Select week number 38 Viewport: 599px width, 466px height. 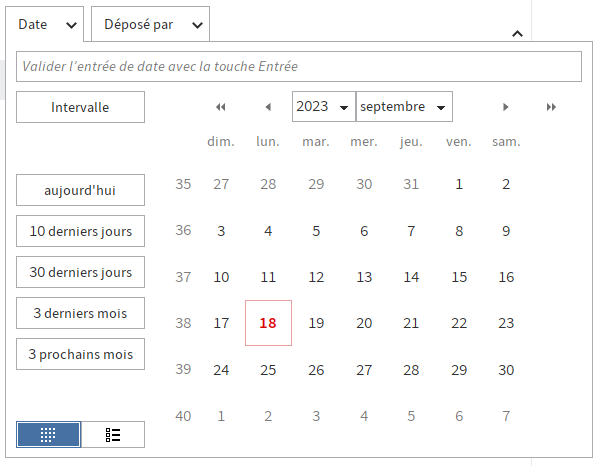coord(183,323)
